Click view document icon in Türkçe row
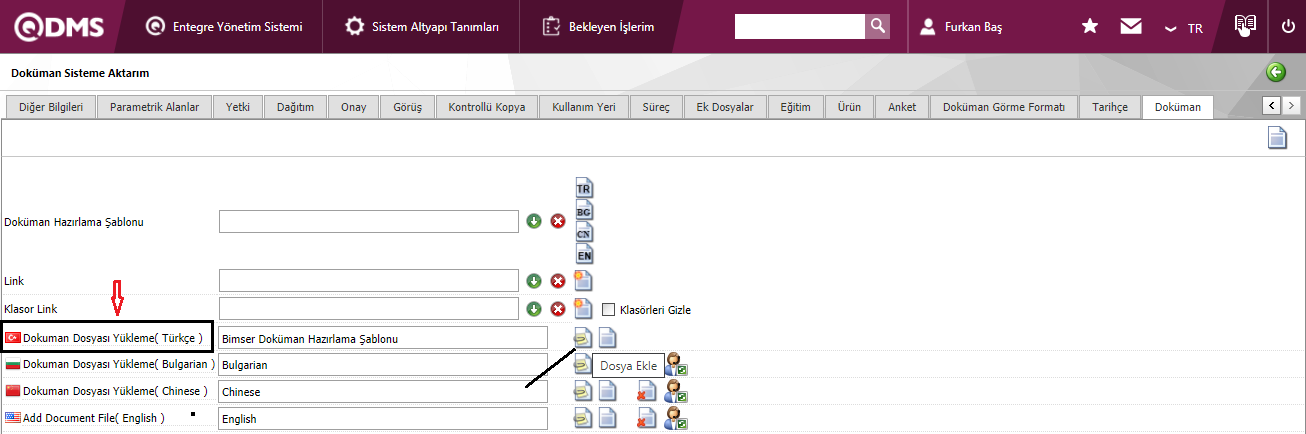 [607, 338]
